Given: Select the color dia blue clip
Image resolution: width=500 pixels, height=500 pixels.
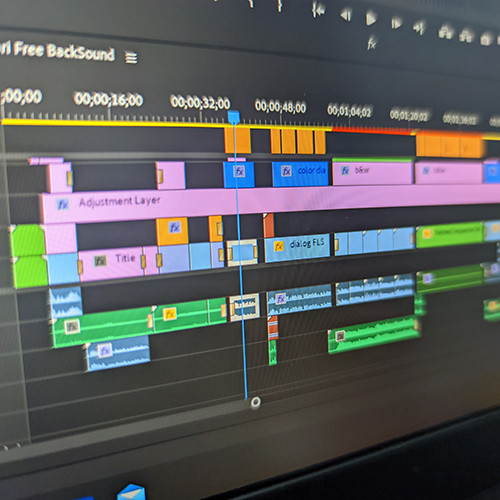Looking at the screenshot, I should pos(300,173).
